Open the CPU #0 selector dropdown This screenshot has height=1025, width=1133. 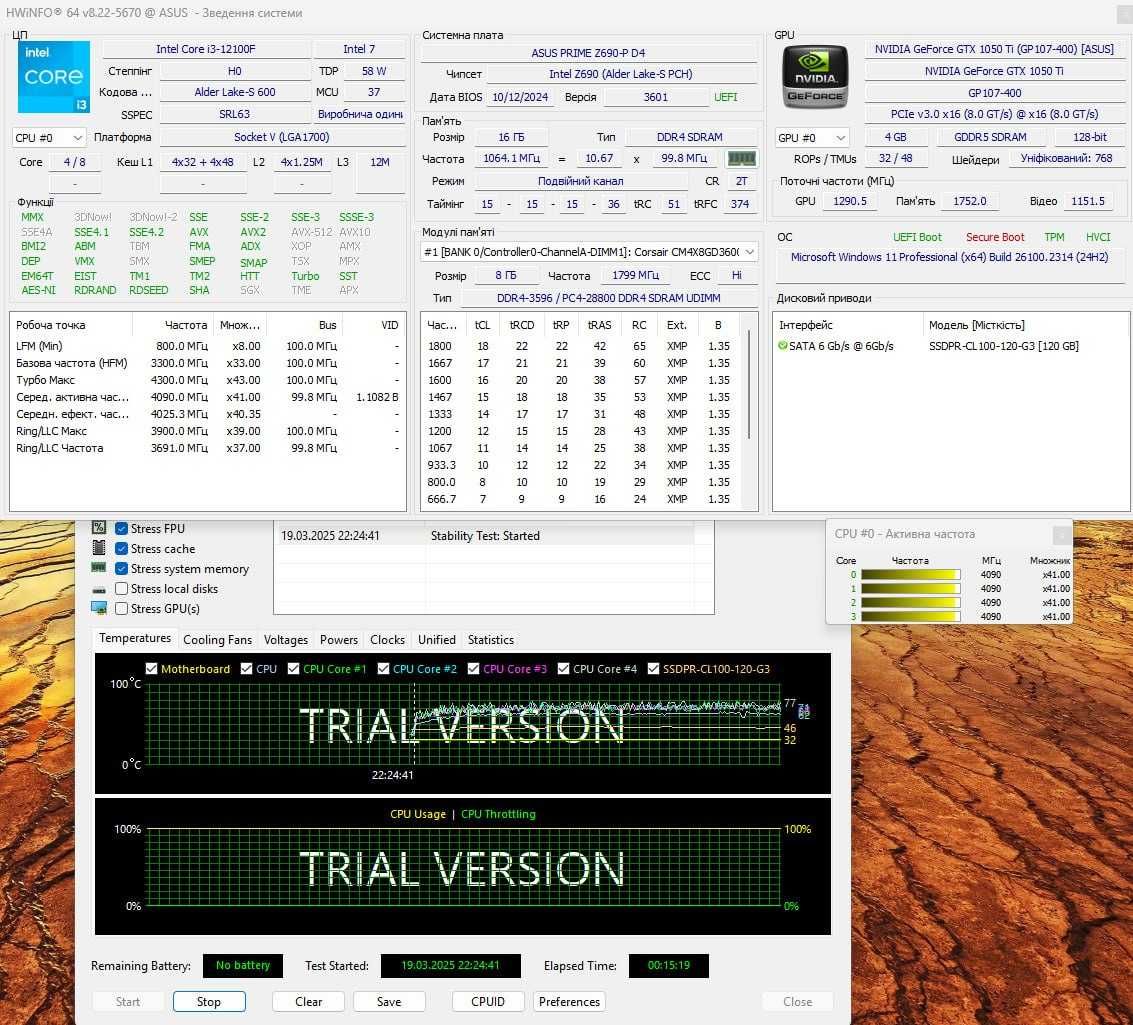[49, 137]
